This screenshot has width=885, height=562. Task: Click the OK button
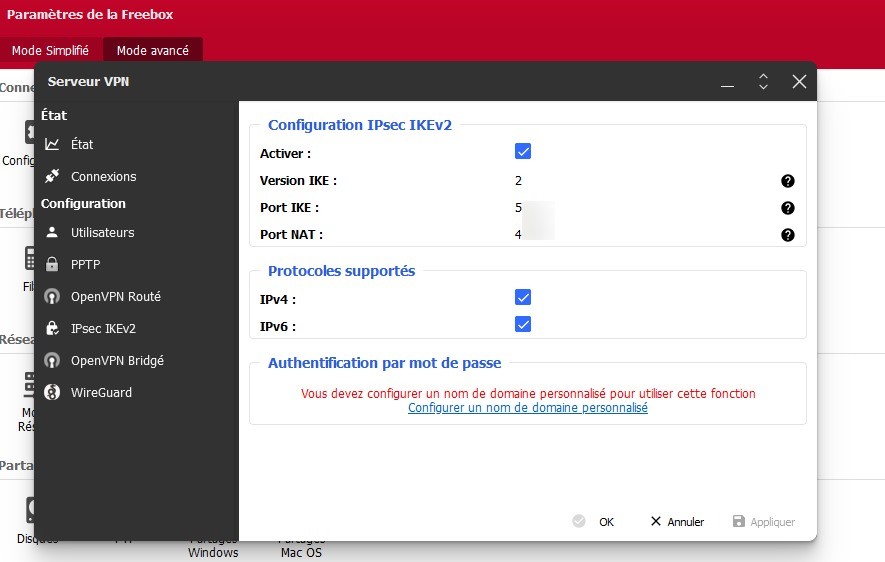(593, 521)
